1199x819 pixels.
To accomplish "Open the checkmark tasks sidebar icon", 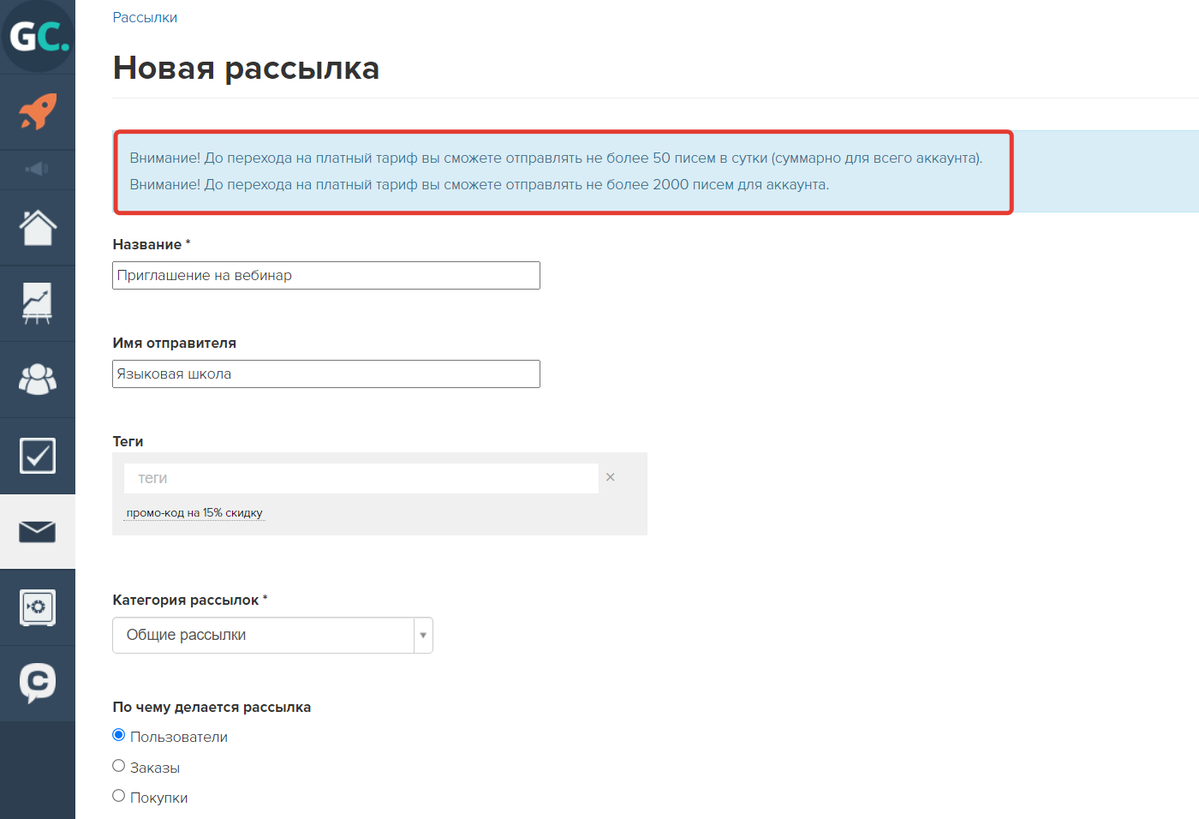I will pyautogui.click(x=38, y=455).
